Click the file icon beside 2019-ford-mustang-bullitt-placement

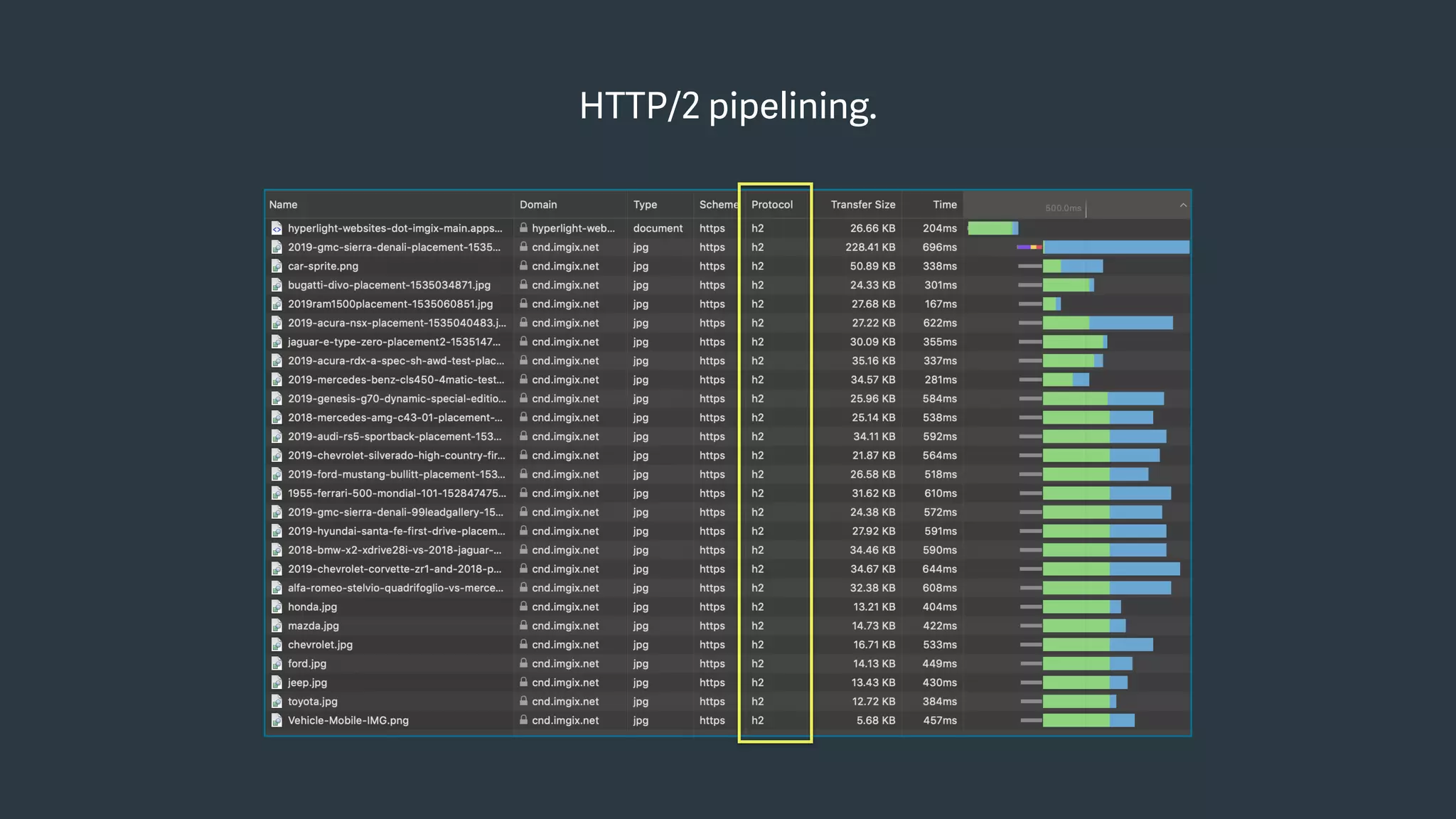pos(277,474)
